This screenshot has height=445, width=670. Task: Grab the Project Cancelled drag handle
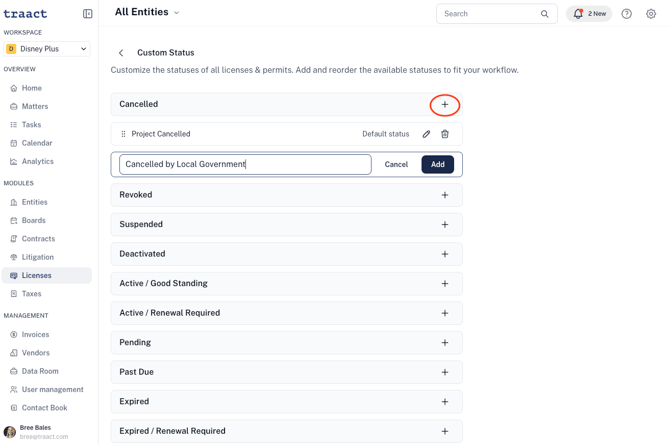(x=123, y=134)
